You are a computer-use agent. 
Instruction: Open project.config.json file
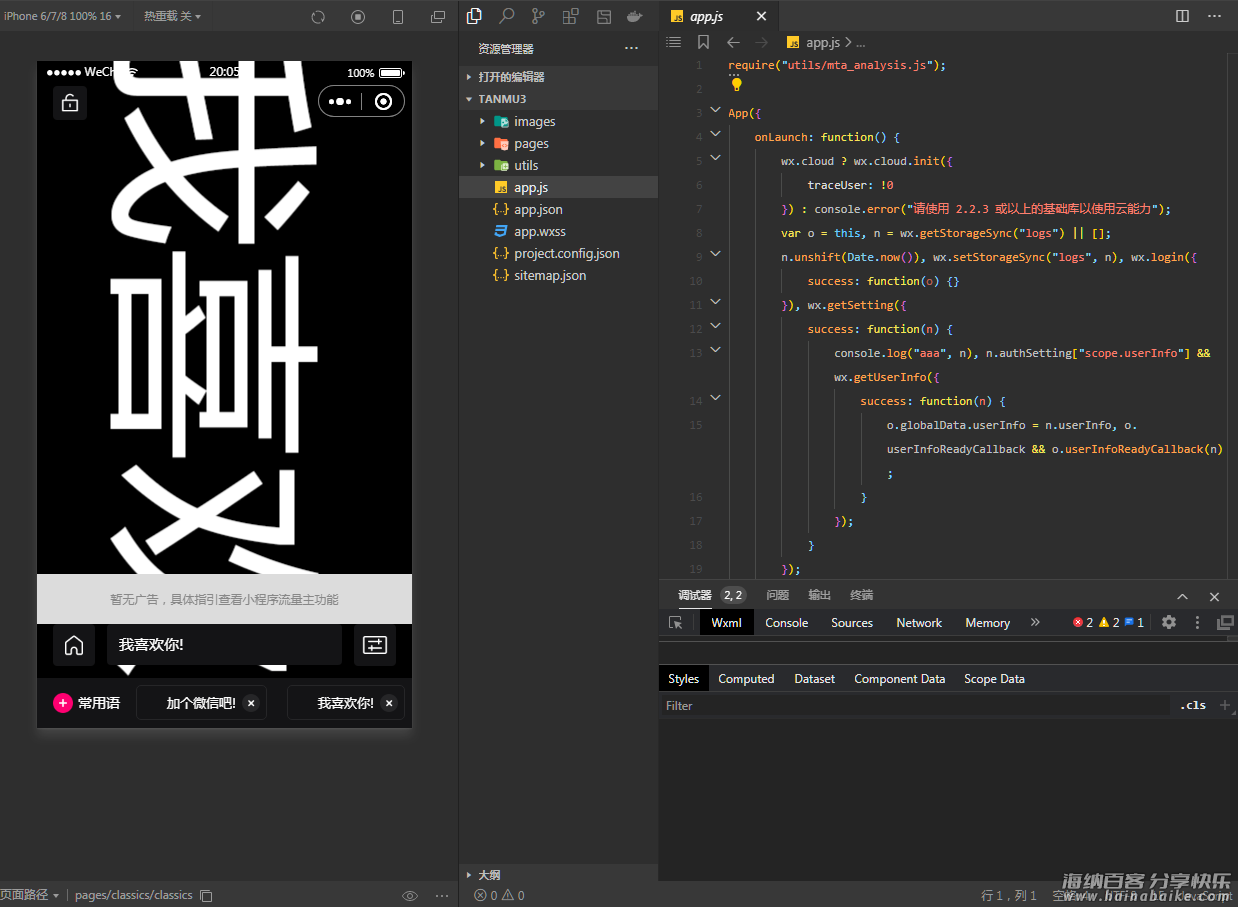tap(558, 253)
